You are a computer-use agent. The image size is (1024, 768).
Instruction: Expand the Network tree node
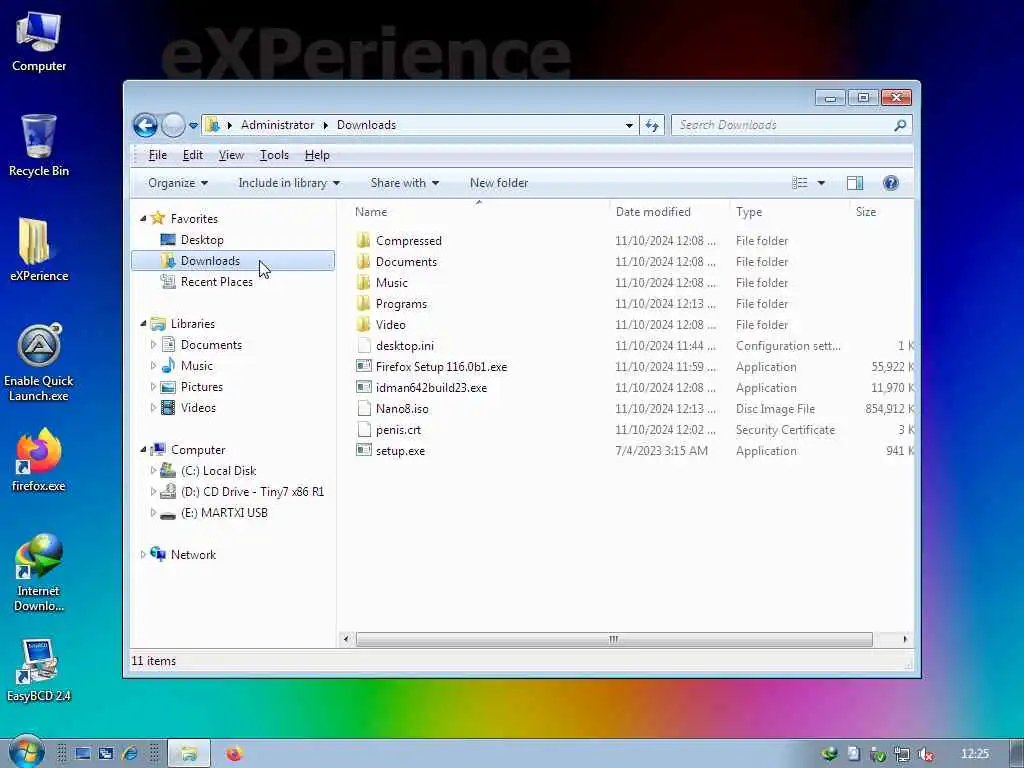143,554
